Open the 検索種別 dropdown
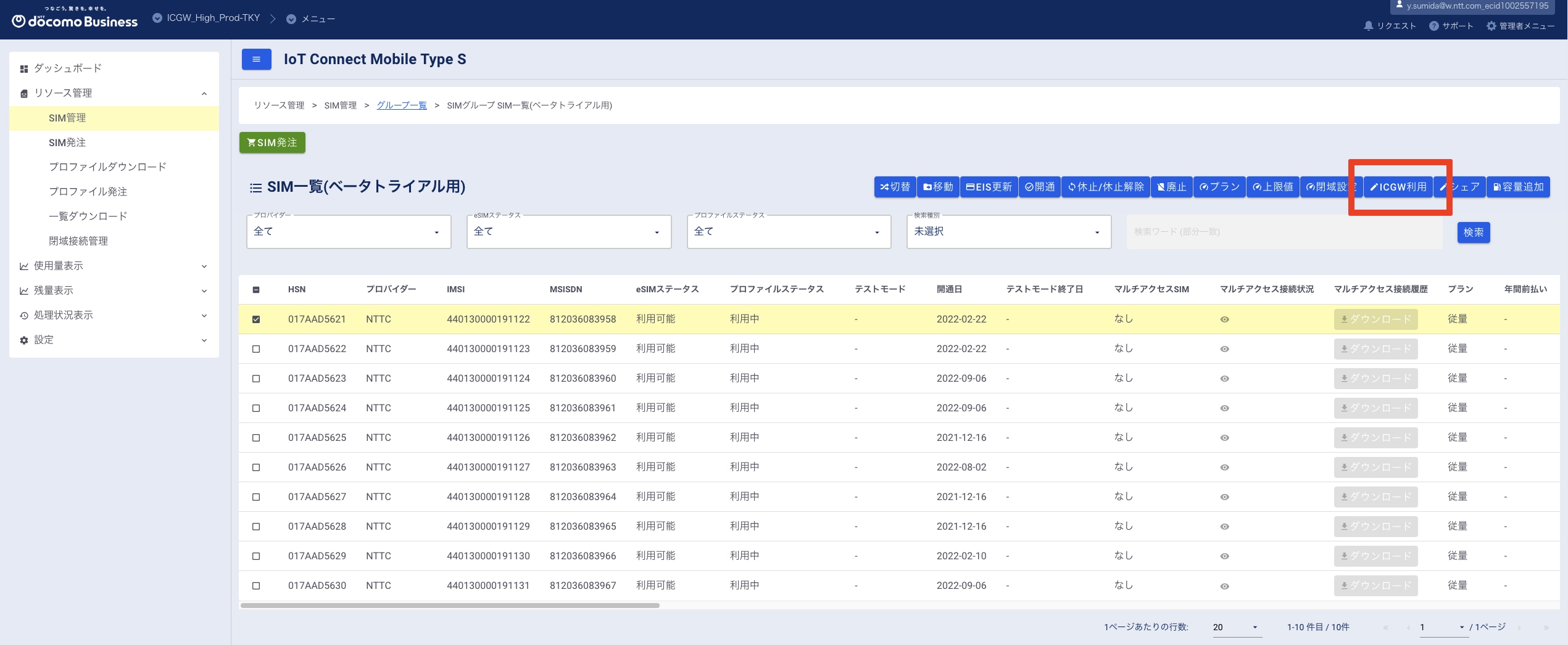This screenshot has width=1568, height=645. coord(1009,232)
